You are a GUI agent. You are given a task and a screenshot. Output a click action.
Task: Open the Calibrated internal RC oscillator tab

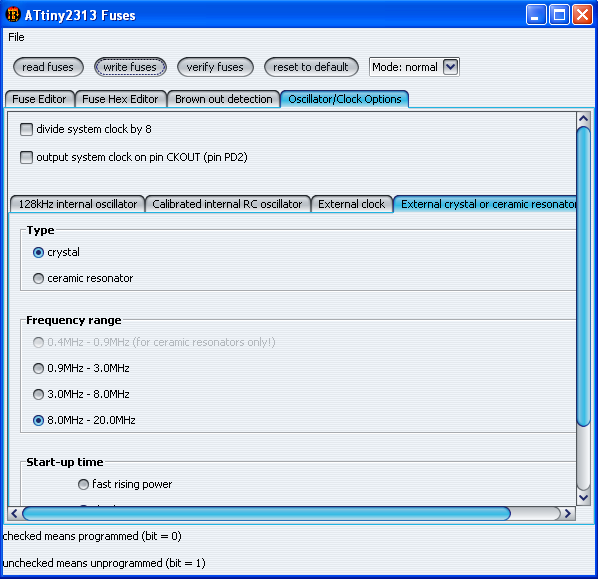pos(227,204)
